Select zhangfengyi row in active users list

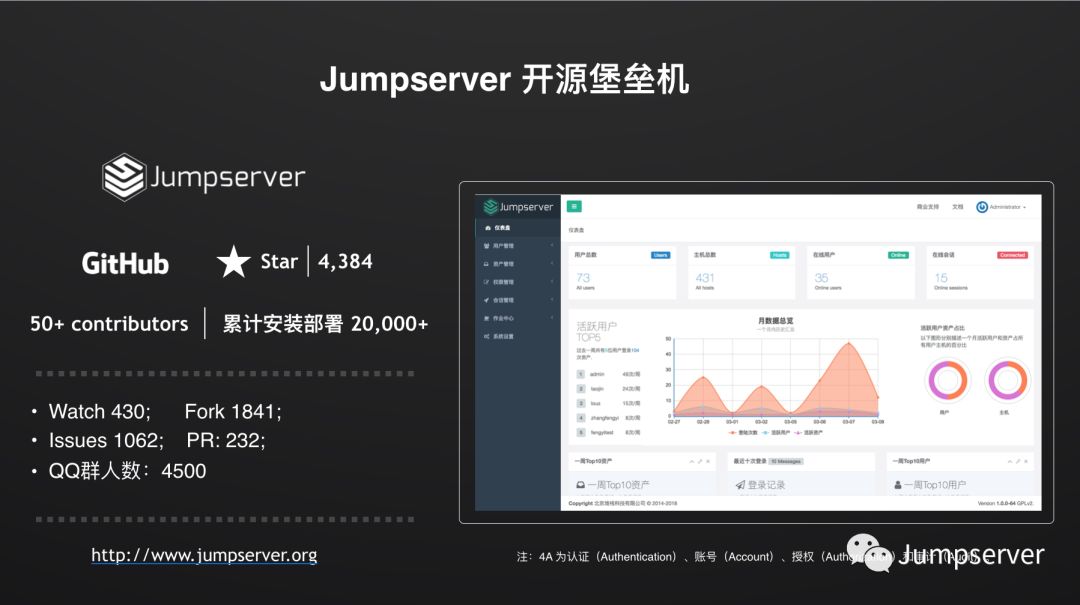608,418
